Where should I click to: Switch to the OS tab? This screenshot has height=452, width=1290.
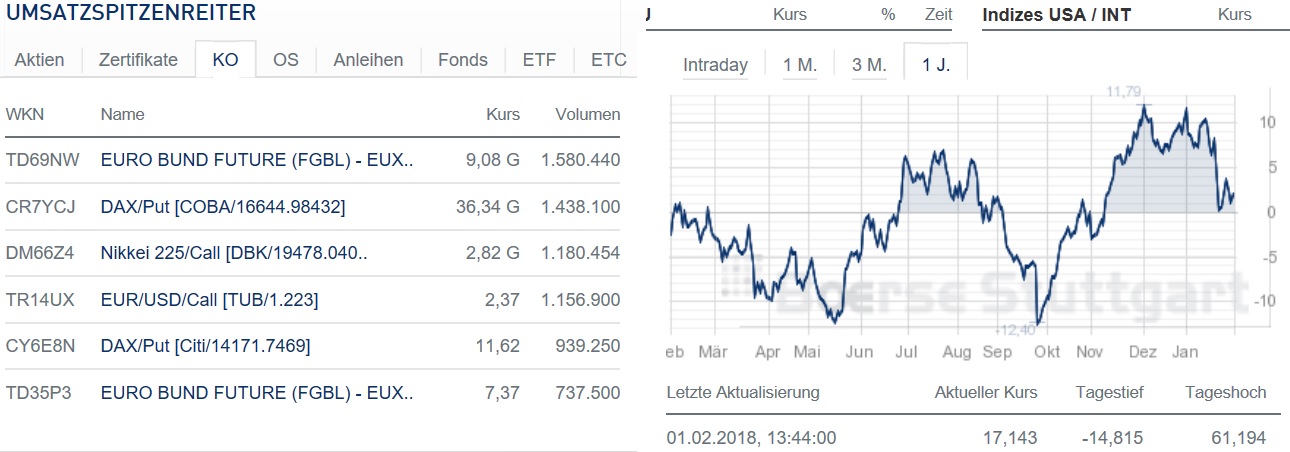point(286,60)
